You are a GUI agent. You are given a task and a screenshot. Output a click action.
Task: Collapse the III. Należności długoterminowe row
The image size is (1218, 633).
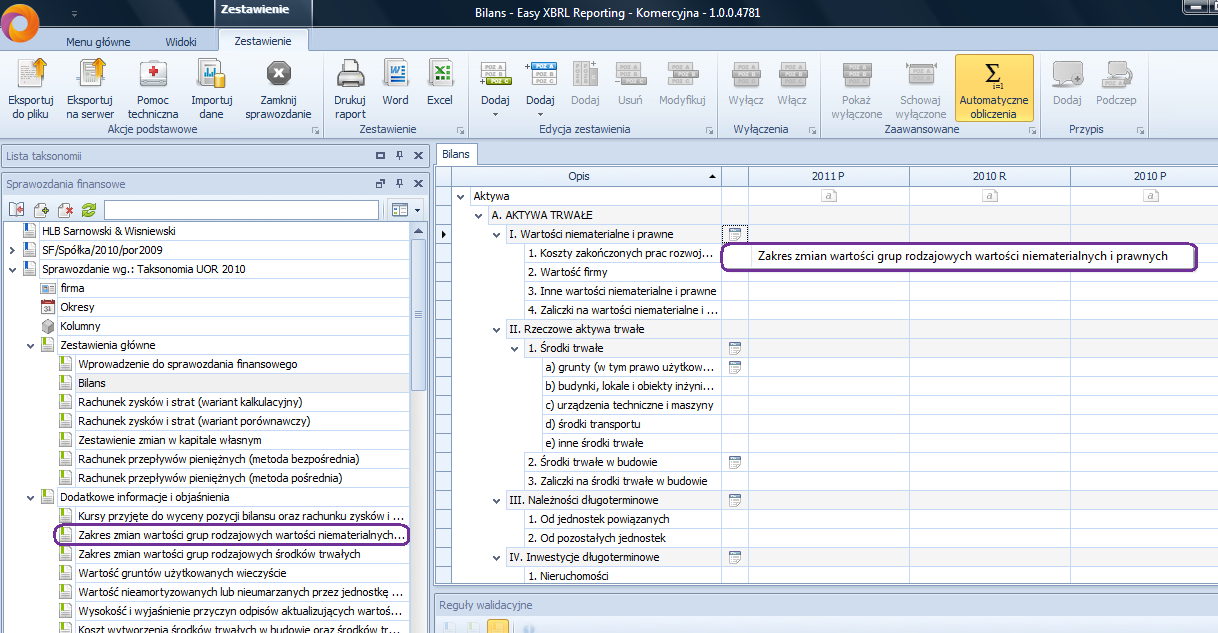497,500
